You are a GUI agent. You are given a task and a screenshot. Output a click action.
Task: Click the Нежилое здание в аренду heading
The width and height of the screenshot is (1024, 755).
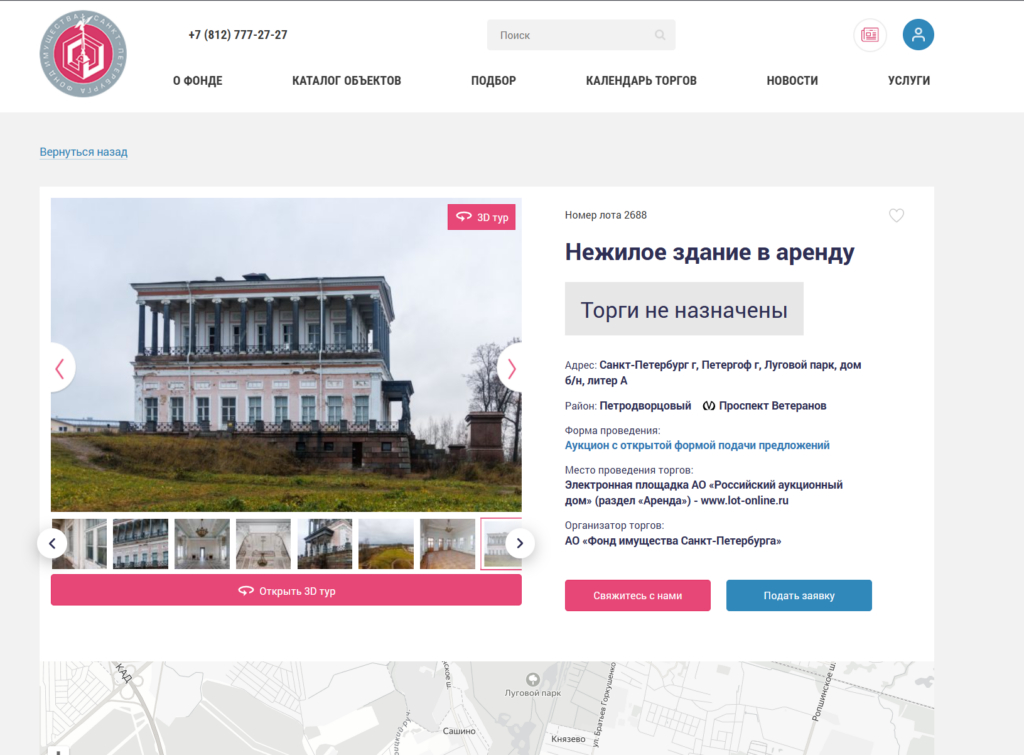point(709,252)
